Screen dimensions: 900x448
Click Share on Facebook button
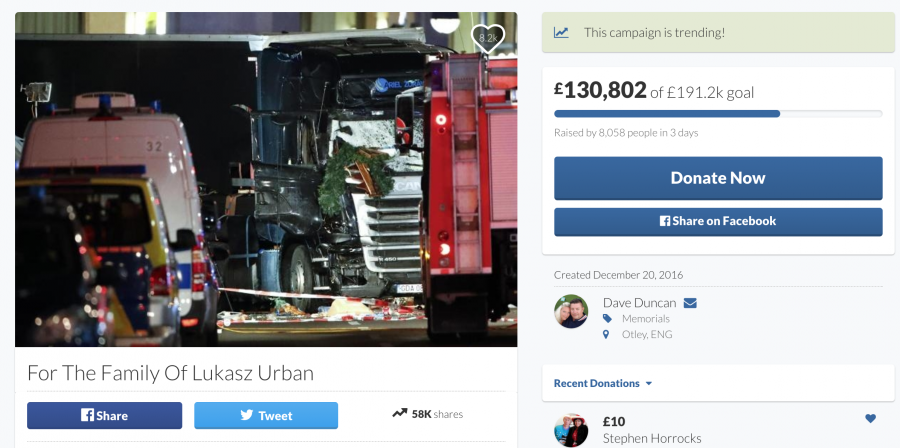[x=718, y=221]
